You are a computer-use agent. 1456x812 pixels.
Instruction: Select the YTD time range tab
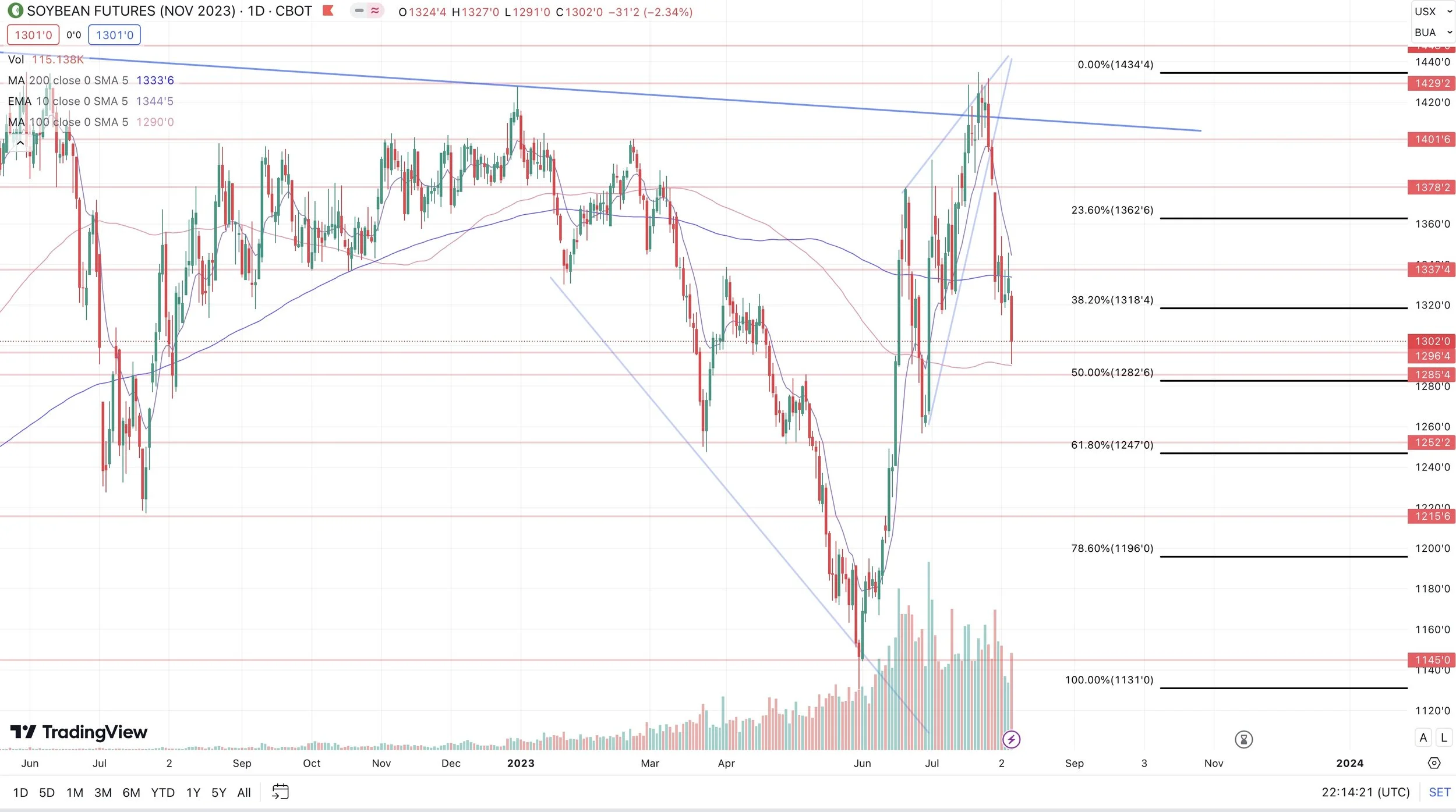(x=162, y=792)
